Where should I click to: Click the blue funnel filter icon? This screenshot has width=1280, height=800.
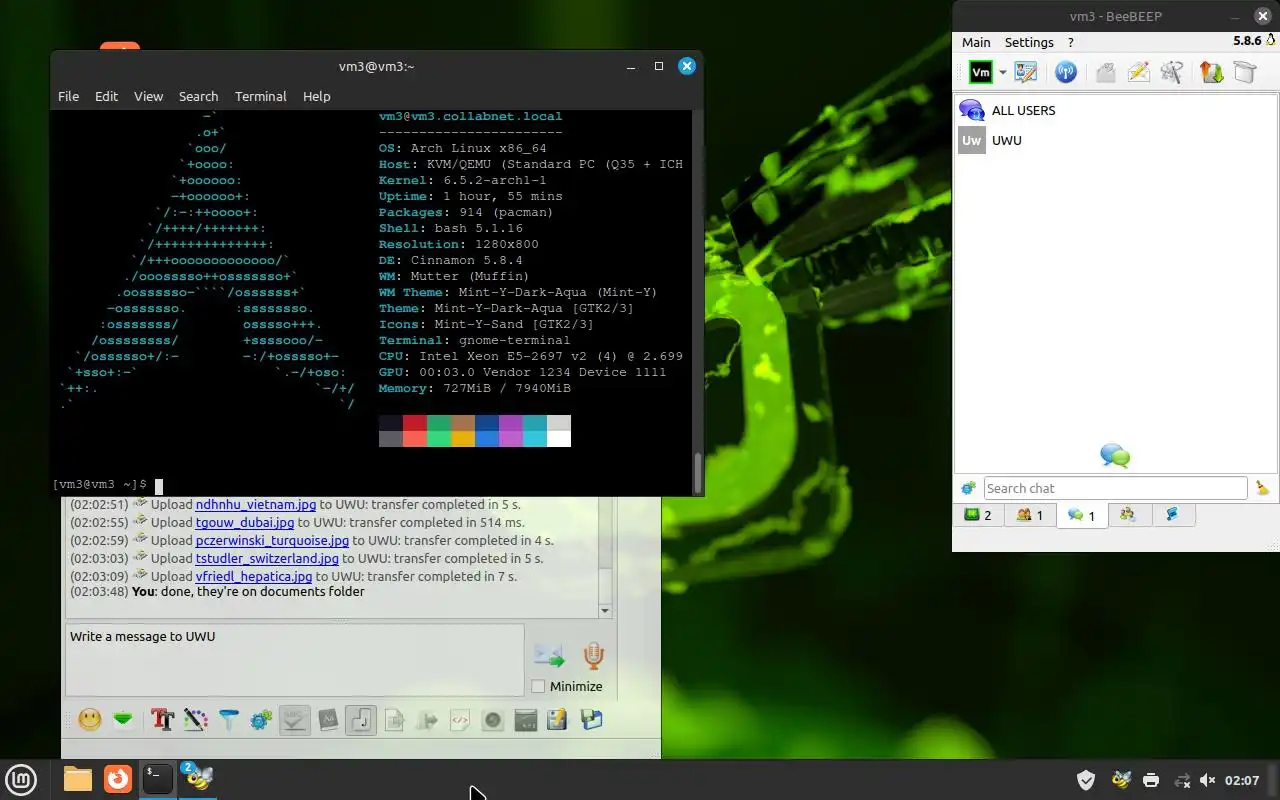[229, 719]
